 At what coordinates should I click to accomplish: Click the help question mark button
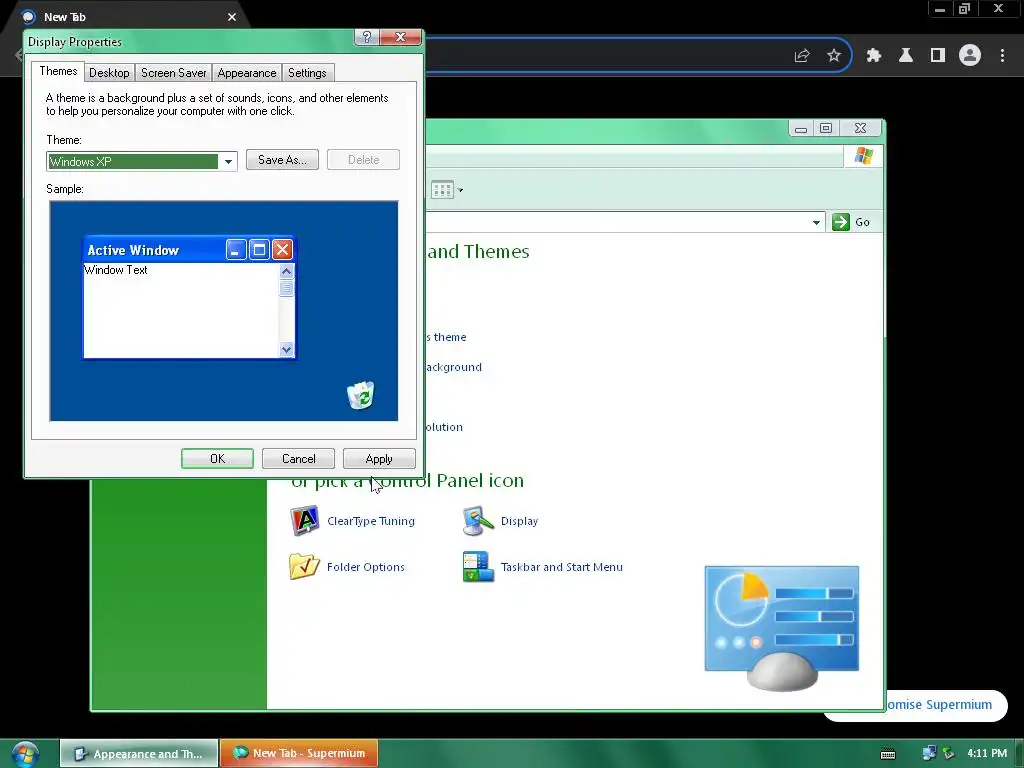coord(366,37)
